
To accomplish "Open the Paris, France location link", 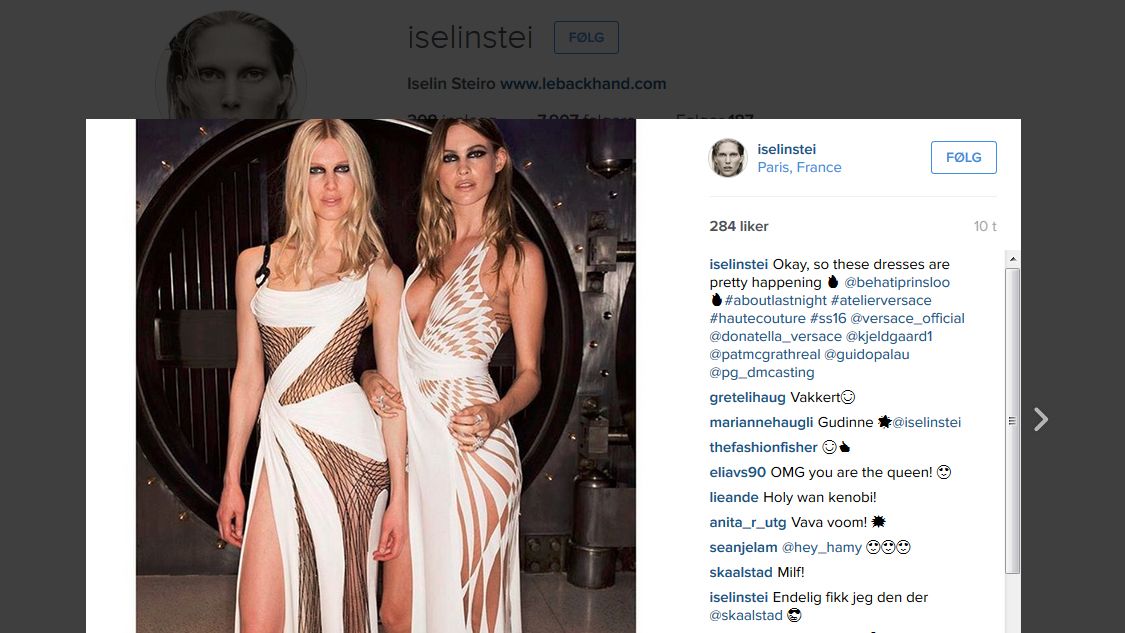I will (799, 167).
